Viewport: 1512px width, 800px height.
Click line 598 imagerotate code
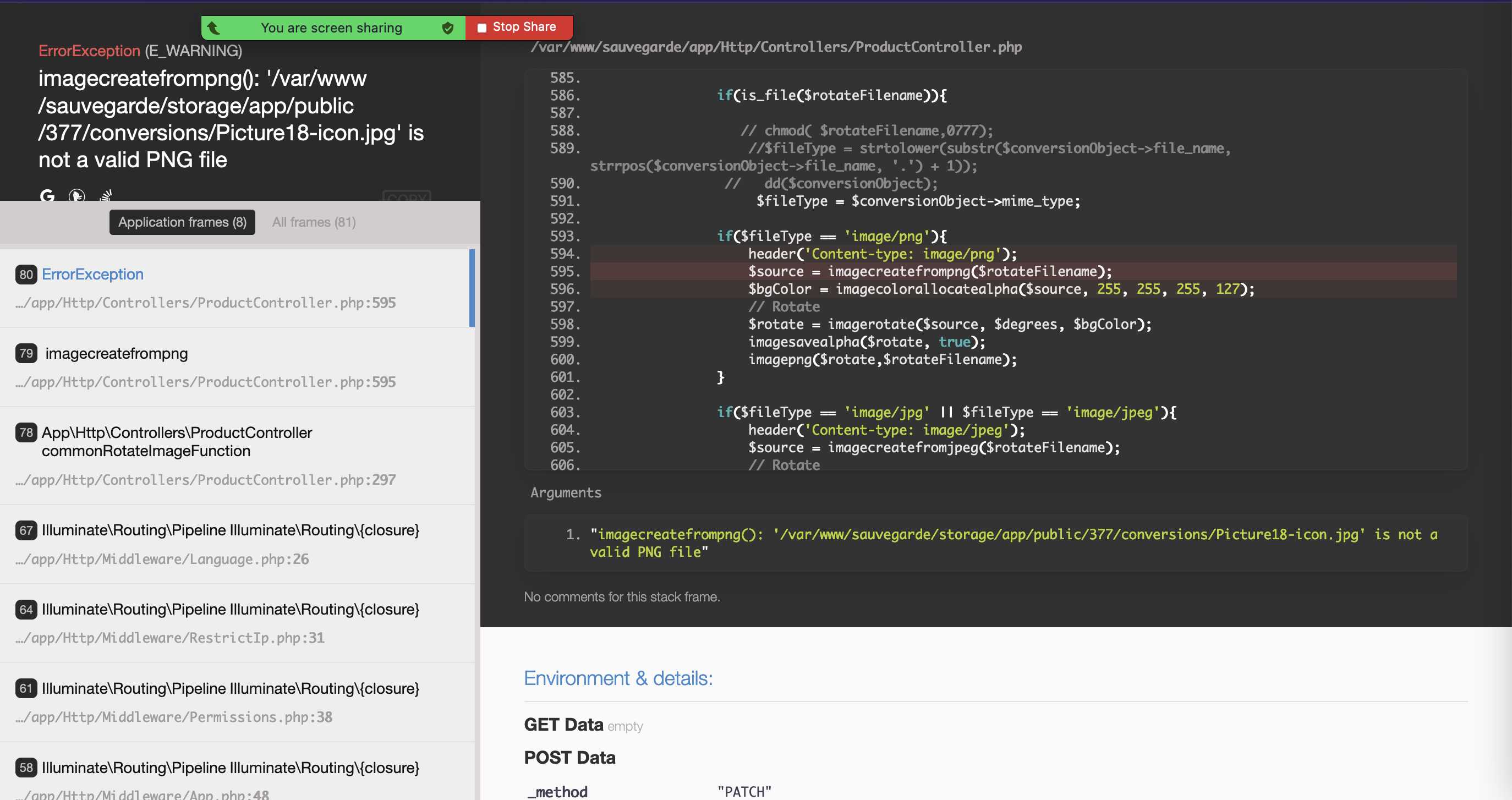tap(950, 324)
